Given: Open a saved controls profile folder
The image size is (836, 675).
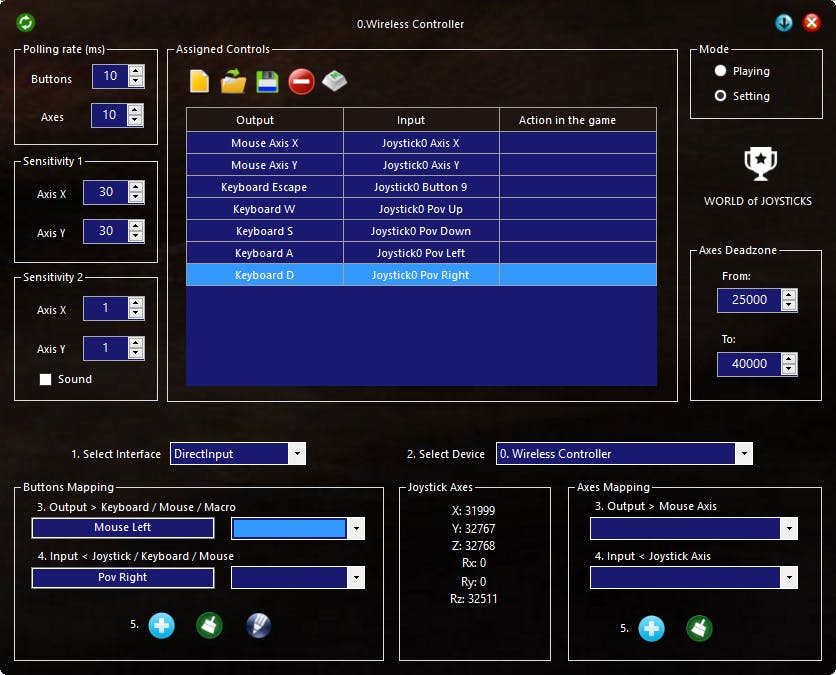Looking at the screenshot, I should [234, 82].
